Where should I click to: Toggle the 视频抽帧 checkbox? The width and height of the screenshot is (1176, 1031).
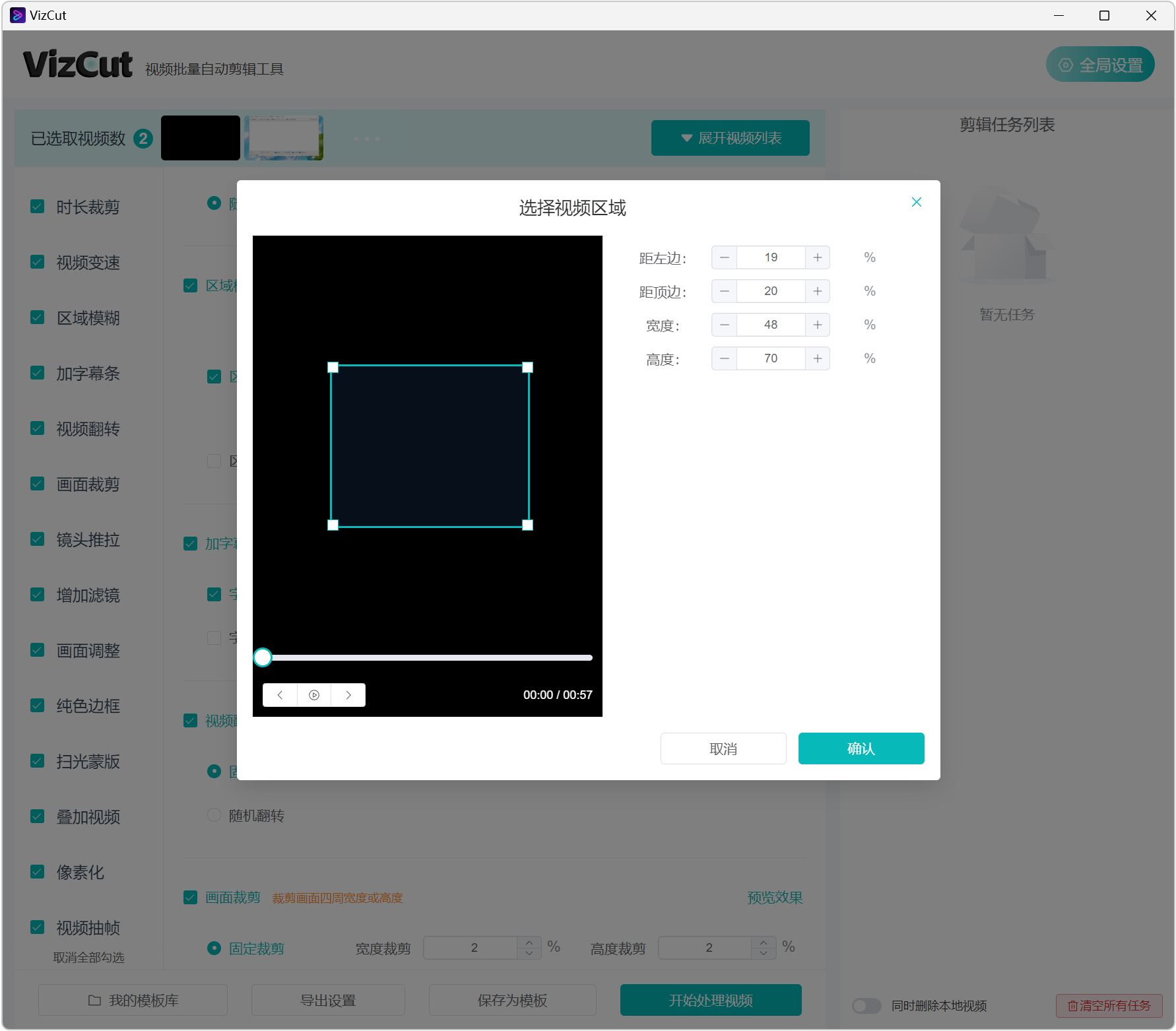(x=38, y=927)
